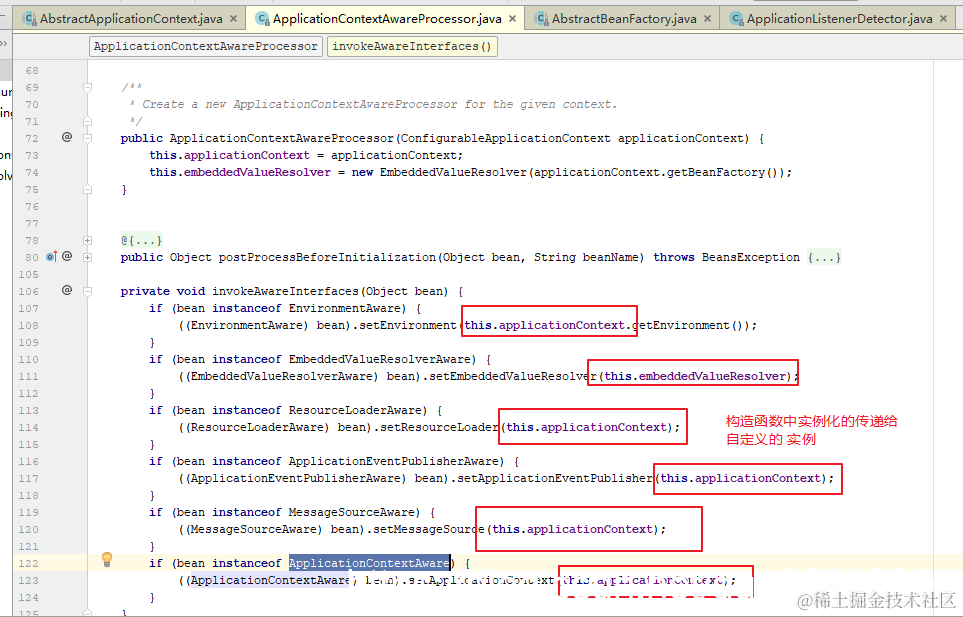Click class icon on ApplicationListenerDetector.java tab
Image resolution: width=963 pixels, height=617 pixels.
click(736, 19)
